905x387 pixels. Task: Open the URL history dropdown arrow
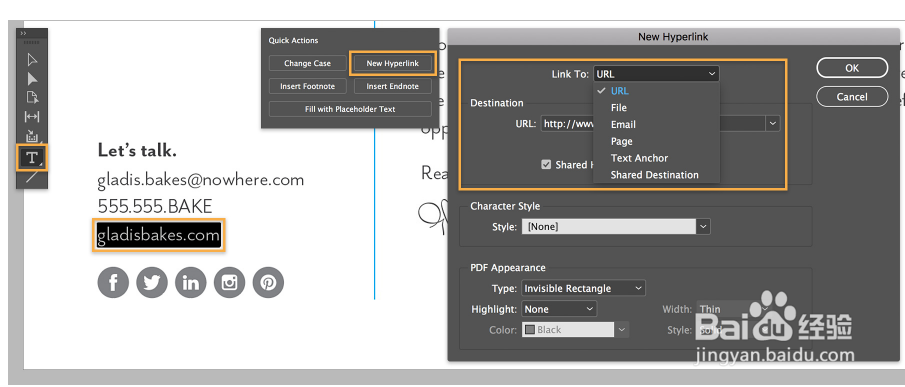772,123
